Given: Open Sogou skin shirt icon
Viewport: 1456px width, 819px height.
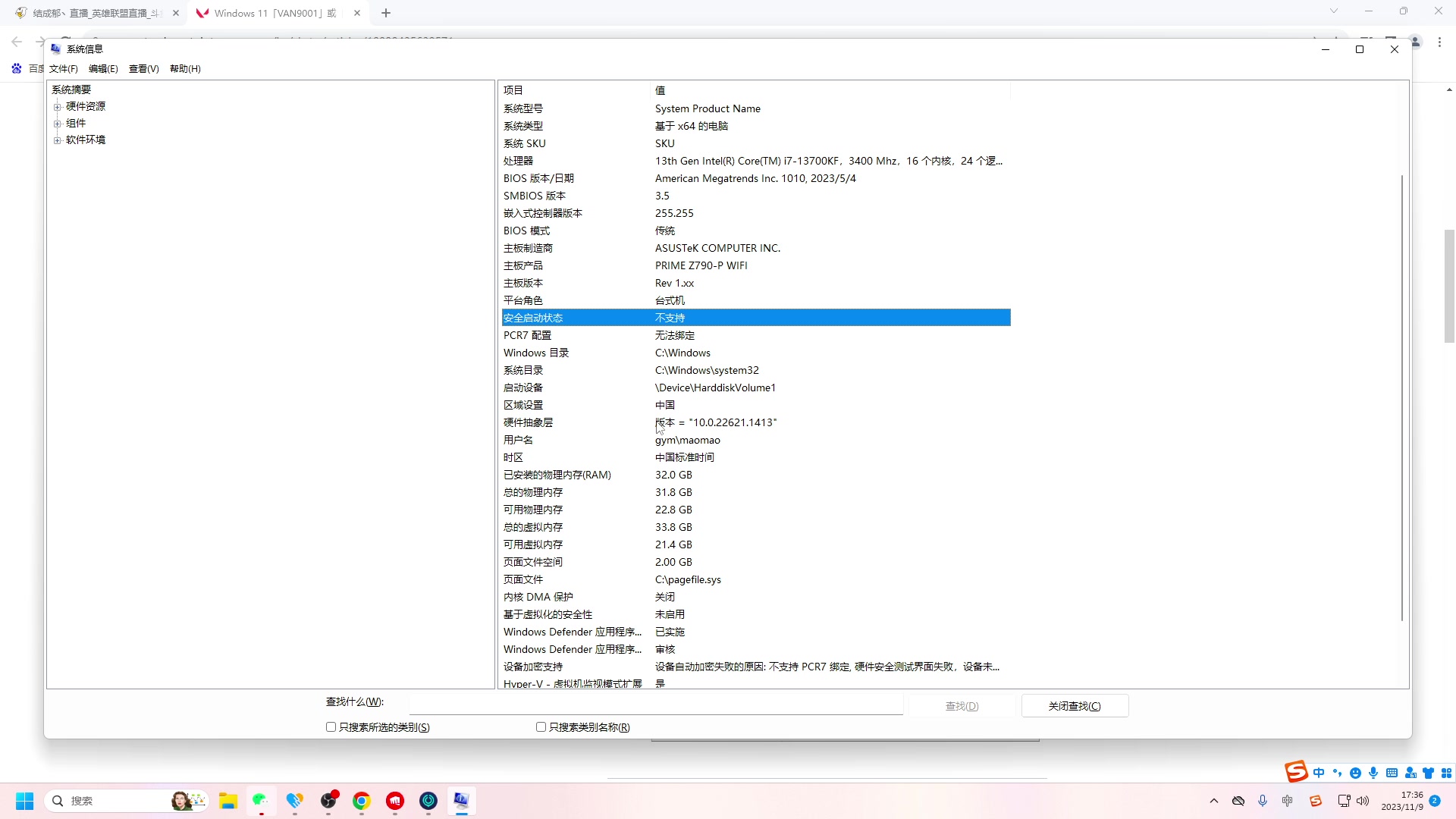Looking at the screenshot, I should pos(1429,773).
